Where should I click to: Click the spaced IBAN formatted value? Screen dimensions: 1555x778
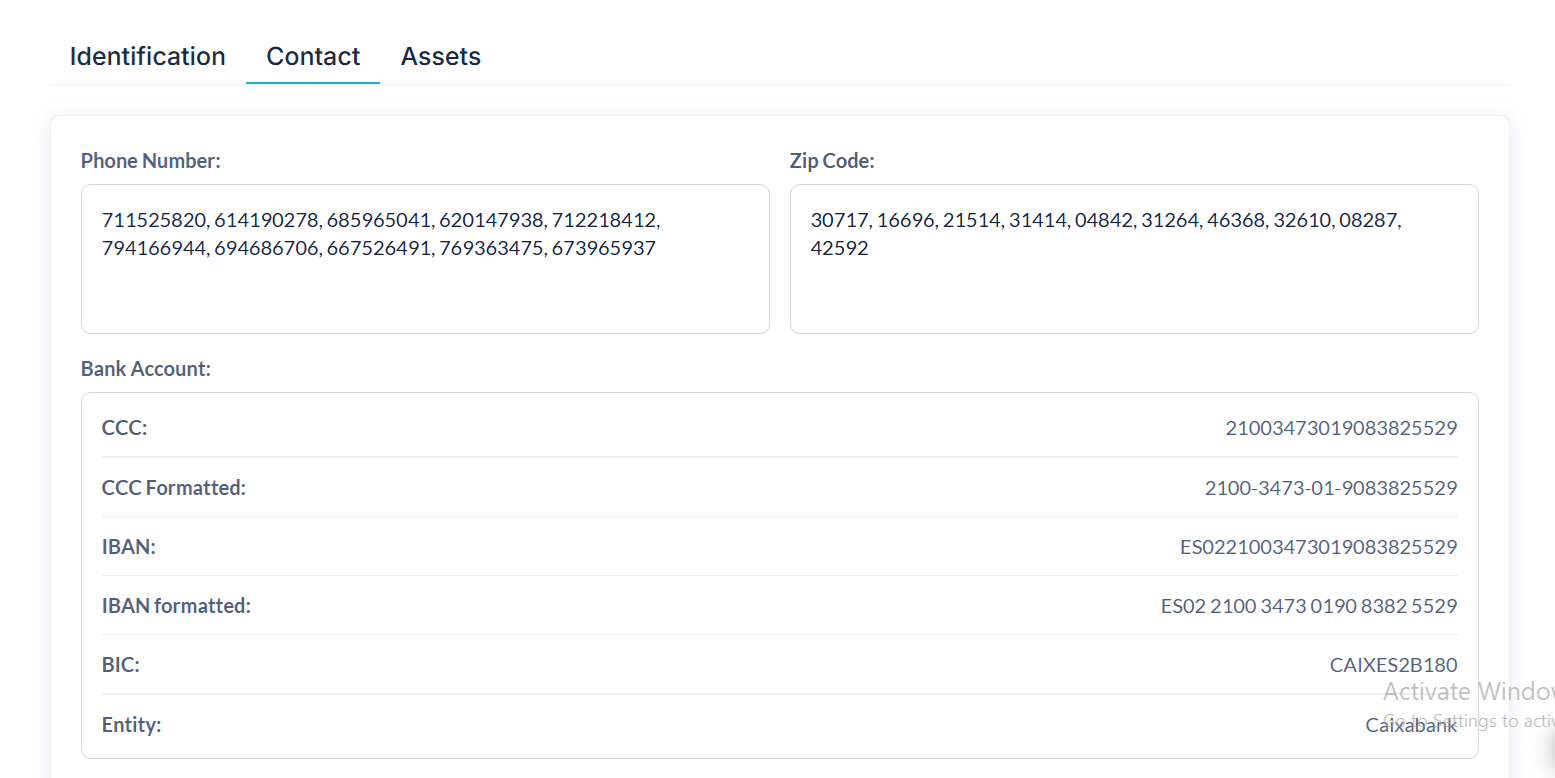(1308, 606)
